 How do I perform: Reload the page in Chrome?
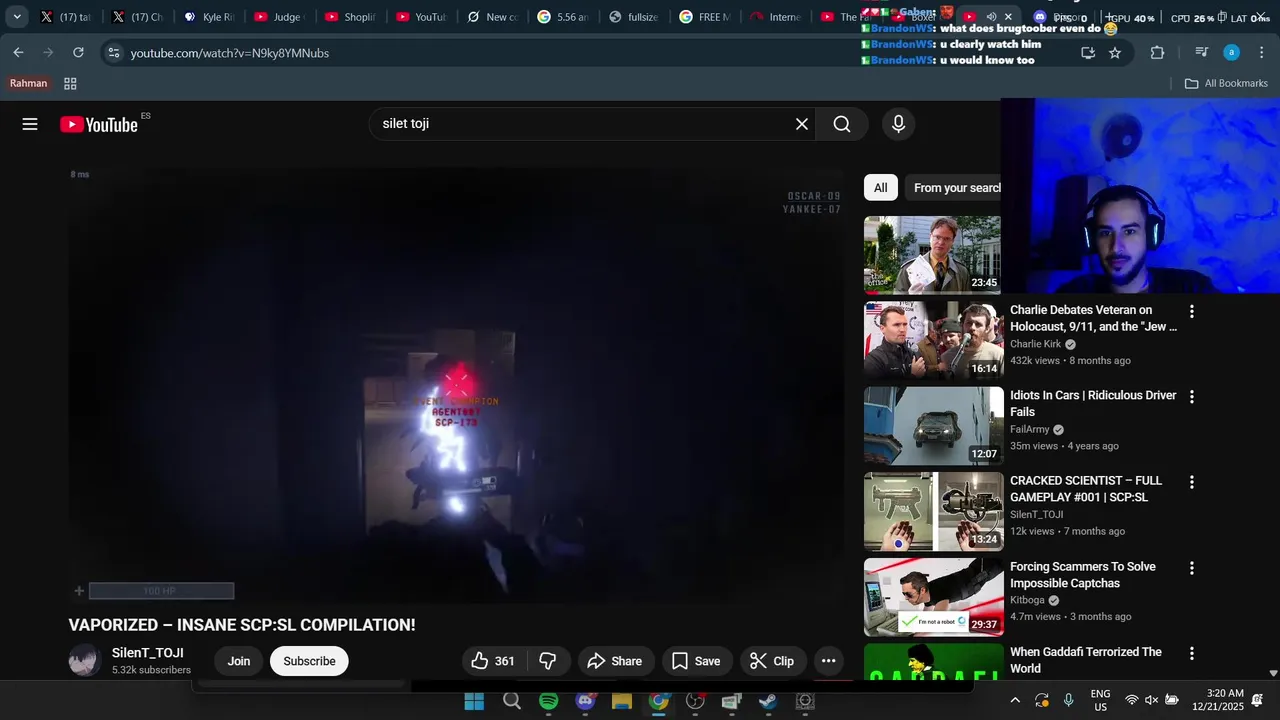[x=78, y=52]
